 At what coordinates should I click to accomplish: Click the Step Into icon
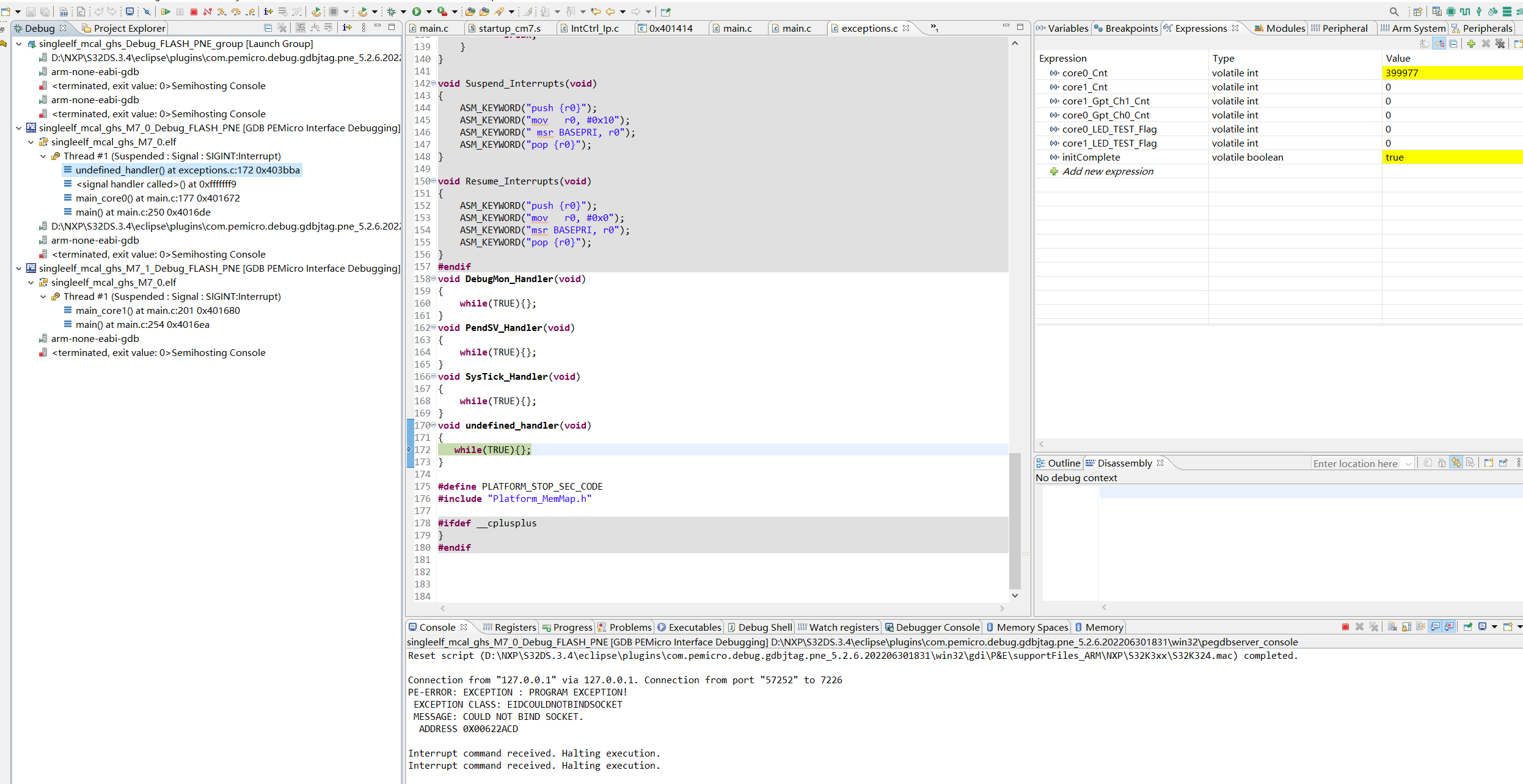pyautogui.click(x=221, y=12)
